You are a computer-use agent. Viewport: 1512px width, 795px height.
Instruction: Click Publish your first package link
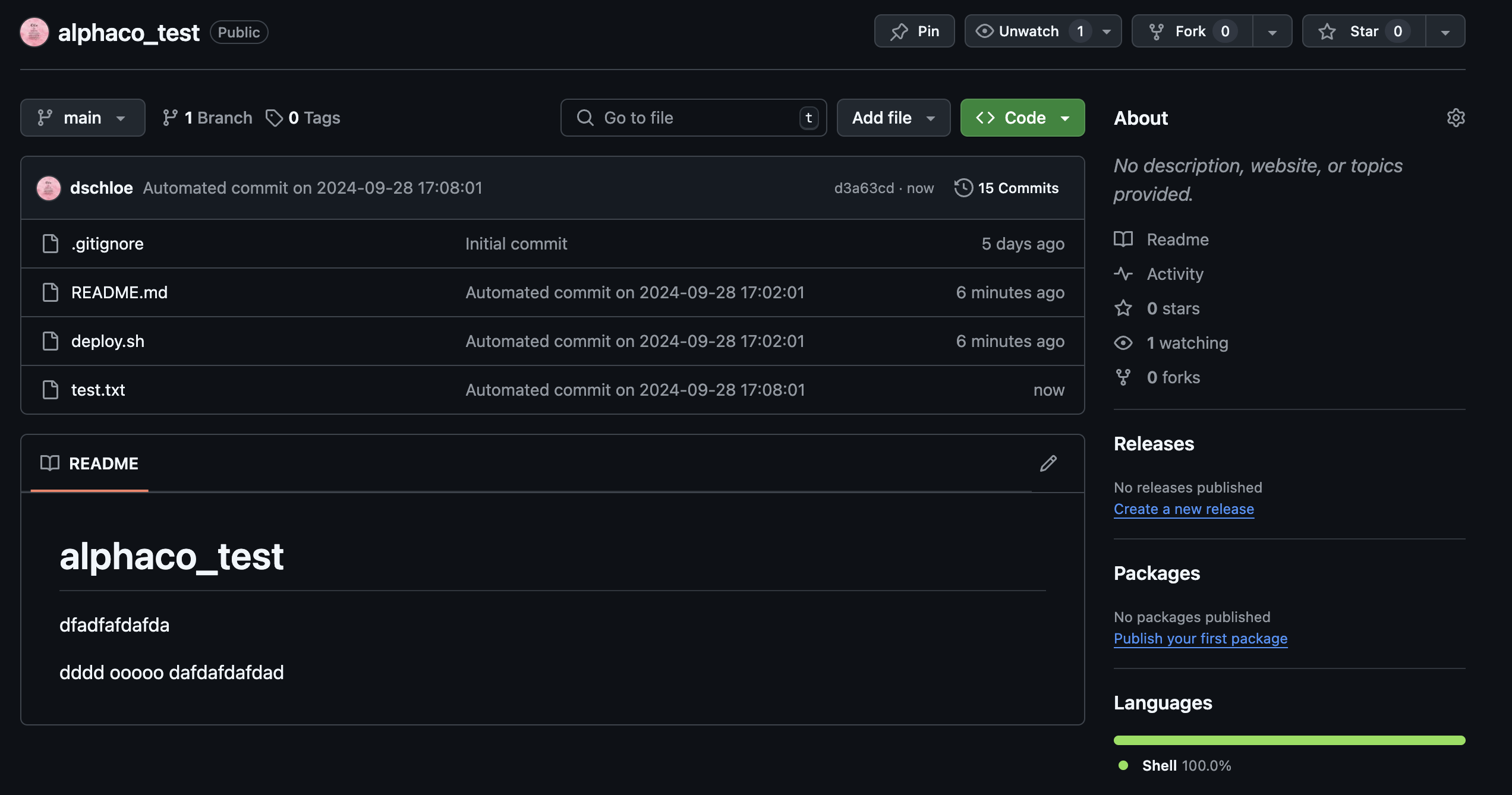tap(1201, 639)
